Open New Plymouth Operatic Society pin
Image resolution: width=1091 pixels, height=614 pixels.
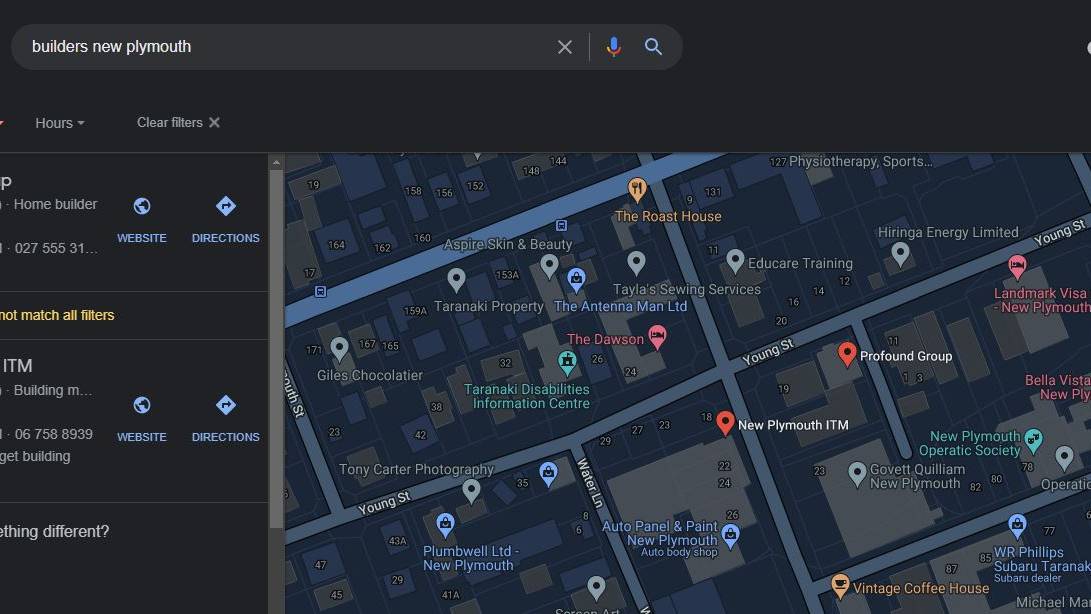1033,440
